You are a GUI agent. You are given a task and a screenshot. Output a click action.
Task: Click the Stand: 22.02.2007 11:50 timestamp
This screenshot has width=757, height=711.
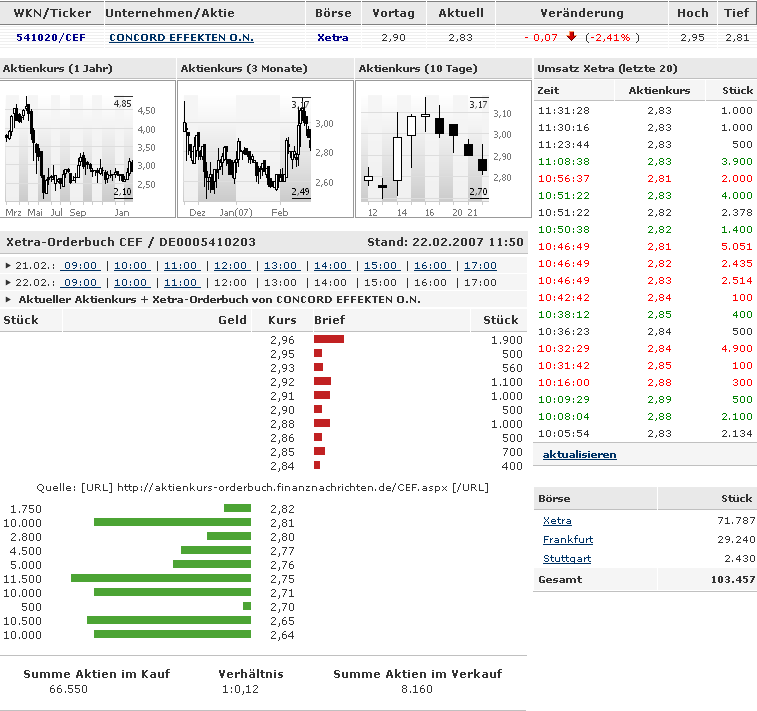pyautogui.click(x=445, y=242)
